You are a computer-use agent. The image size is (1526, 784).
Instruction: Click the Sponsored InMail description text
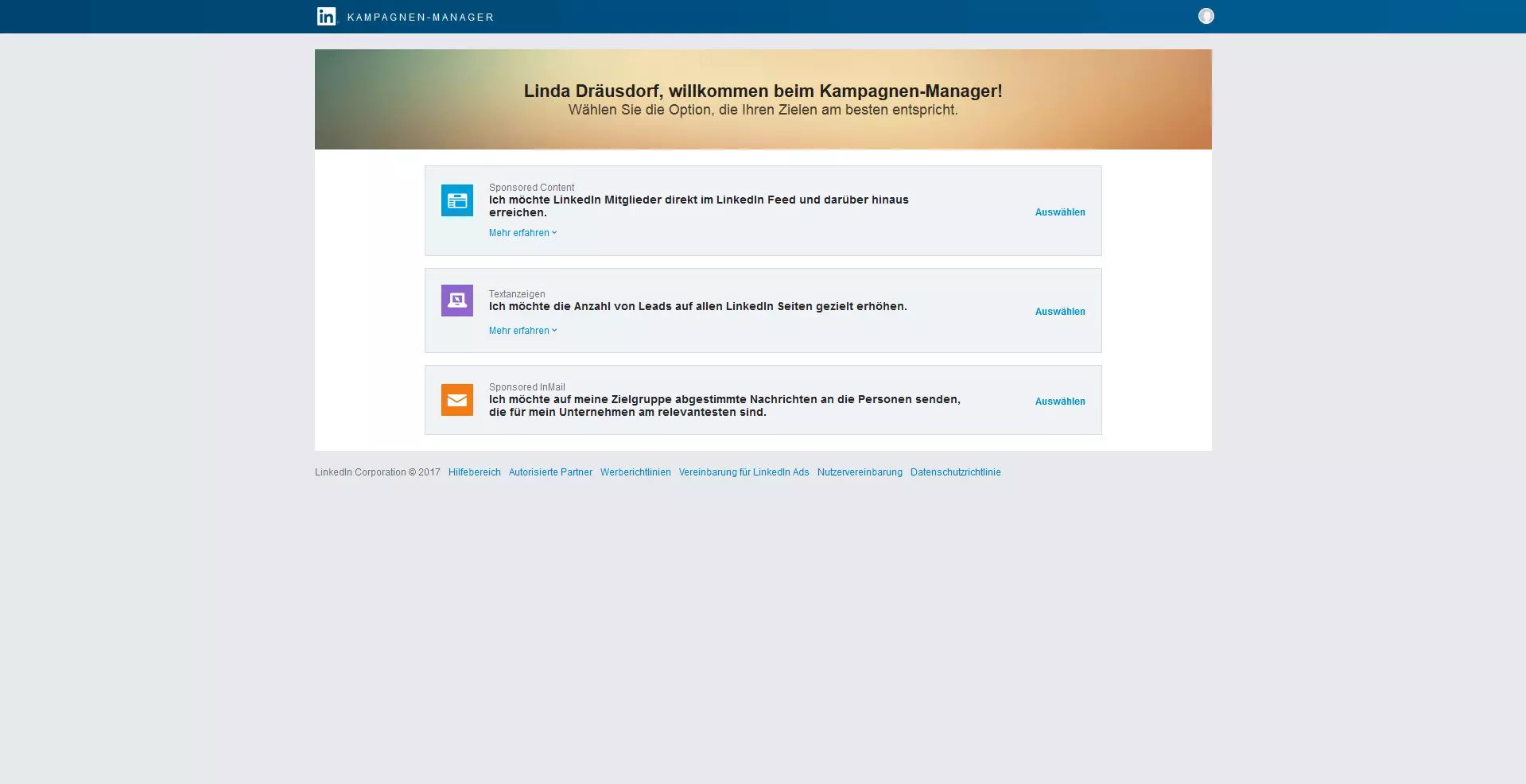click(x=724, y=406)
